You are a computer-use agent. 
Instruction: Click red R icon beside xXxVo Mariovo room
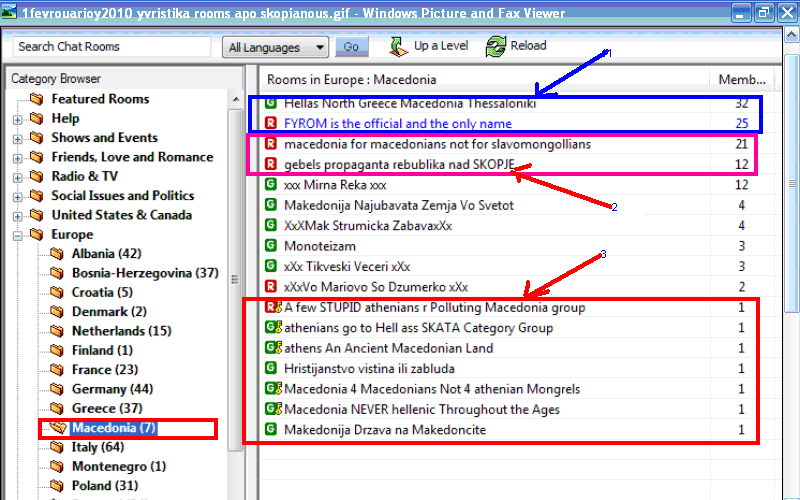point(271,286)
